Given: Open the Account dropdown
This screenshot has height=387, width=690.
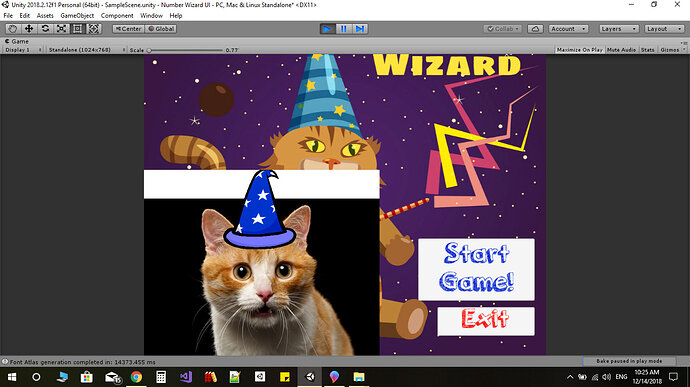Looking at the screenshot, I should (568, 29).
